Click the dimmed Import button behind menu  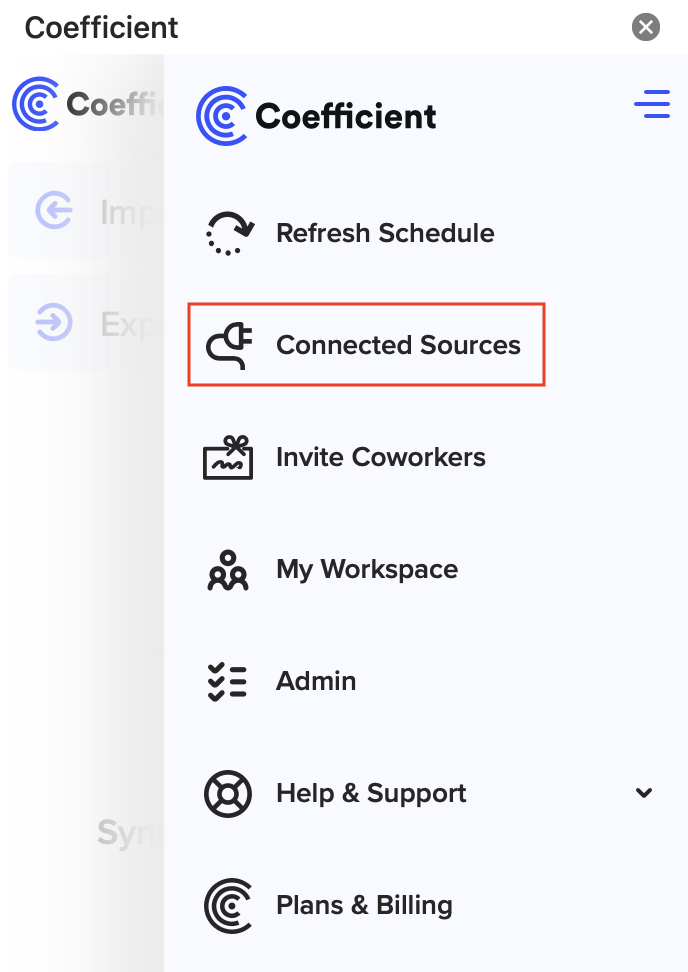pos(85,211)
